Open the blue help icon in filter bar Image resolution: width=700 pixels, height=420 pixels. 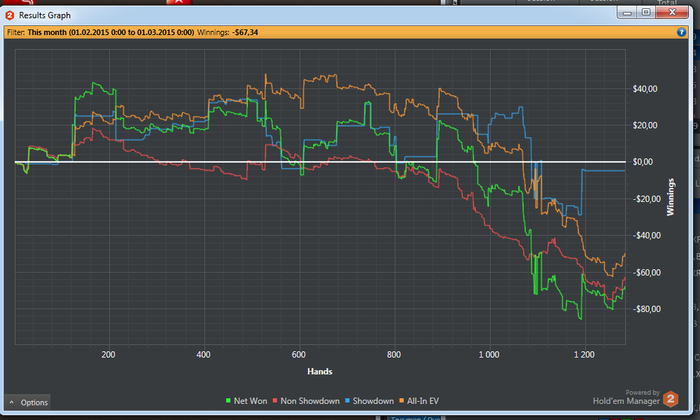coord(681,32)
